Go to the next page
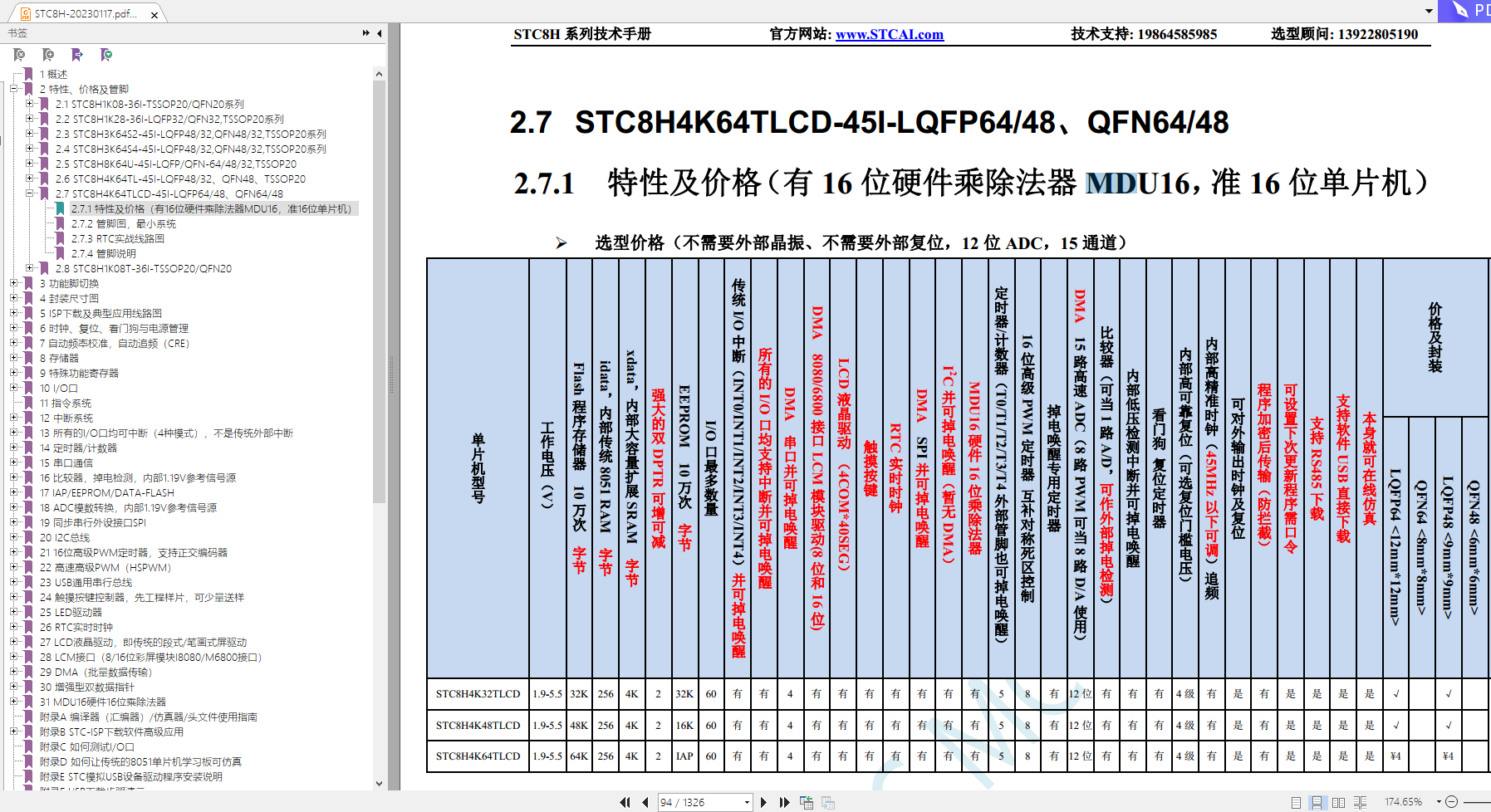 click(763, 802)
